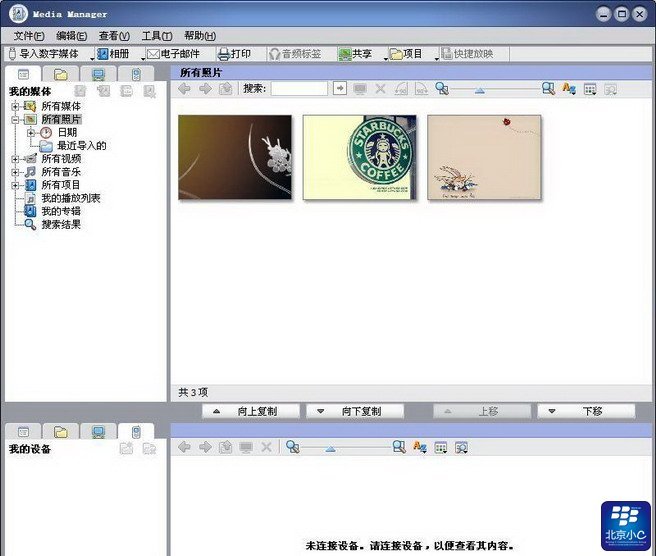Click the 打印 print button

[x=235, y=54]
